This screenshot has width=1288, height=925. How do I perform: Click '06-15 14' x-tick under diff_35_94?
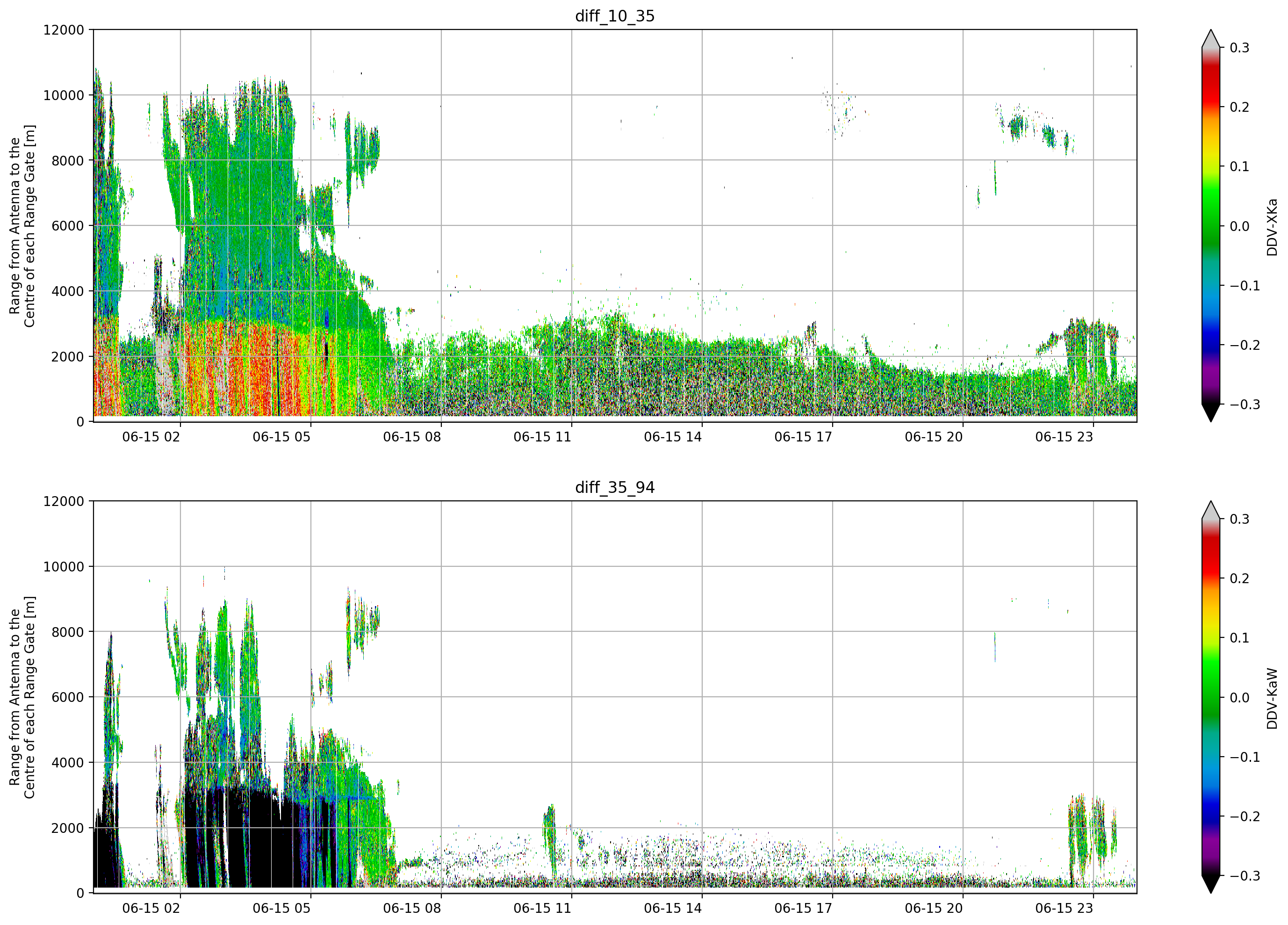(673, 909)
